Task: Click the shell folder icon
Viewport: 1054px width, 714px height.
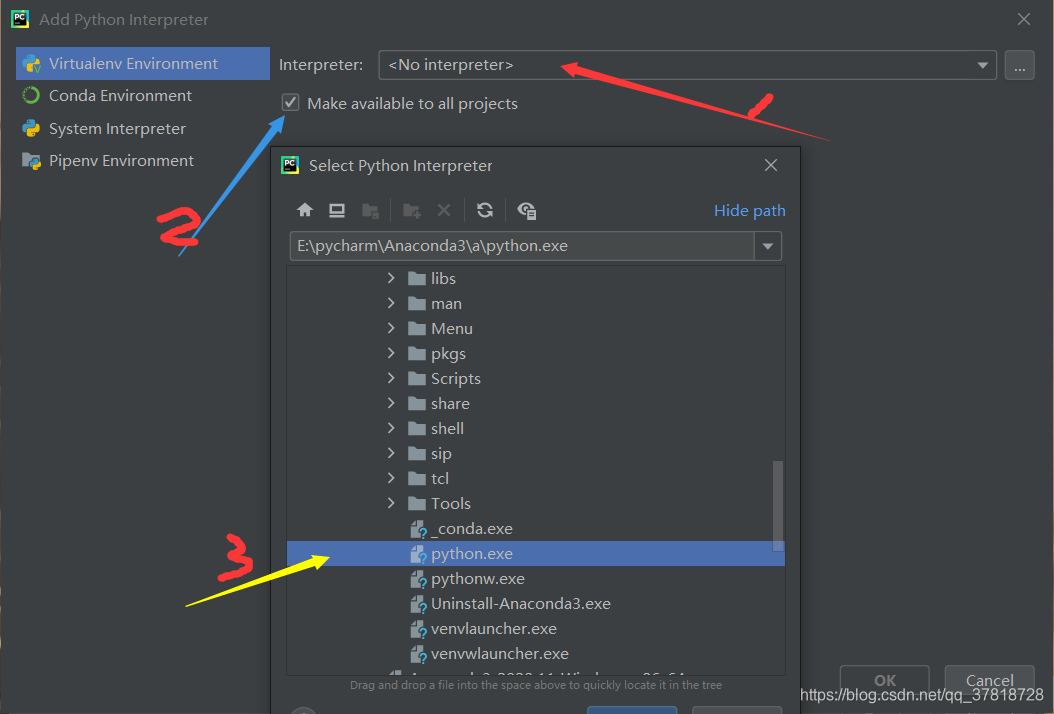Action: coord(417,428)
